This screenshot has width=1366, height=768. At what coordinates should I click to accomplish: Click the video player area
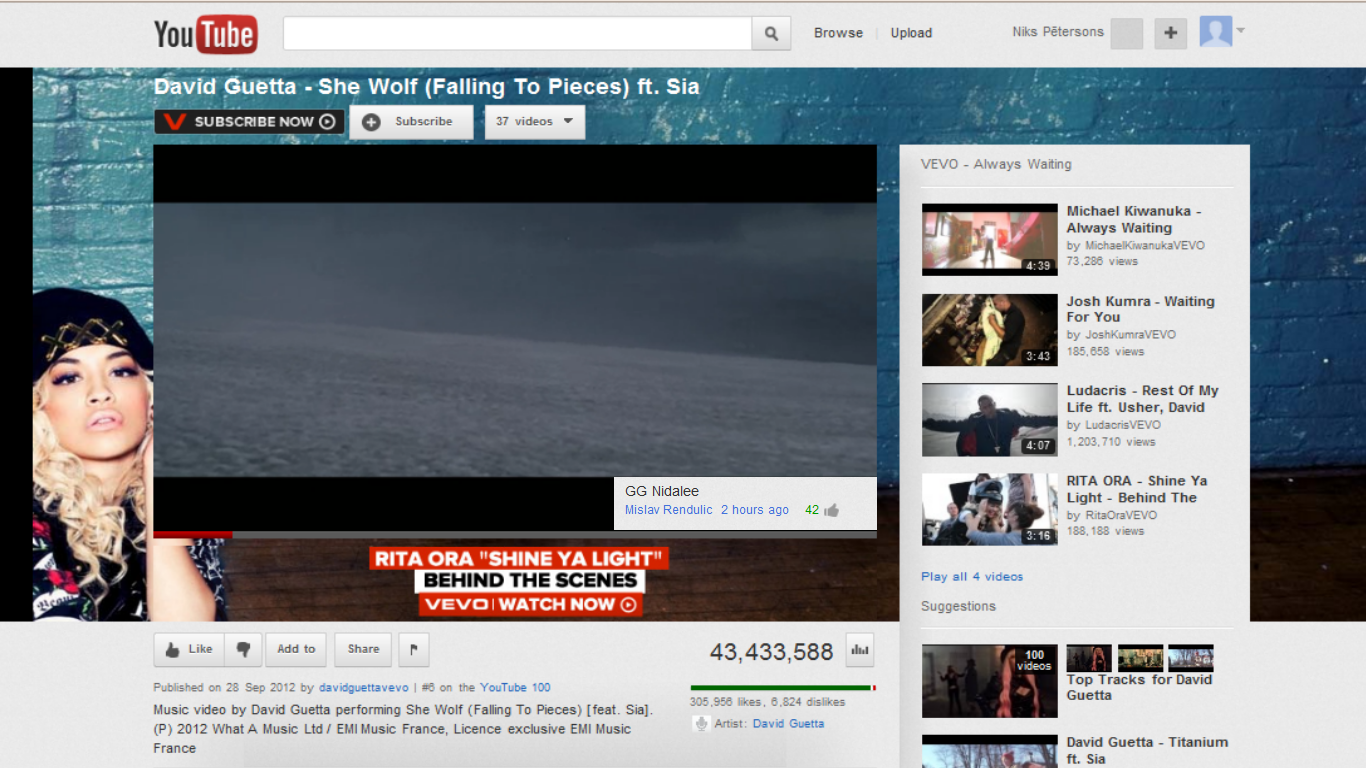click(x=515, y=338)
